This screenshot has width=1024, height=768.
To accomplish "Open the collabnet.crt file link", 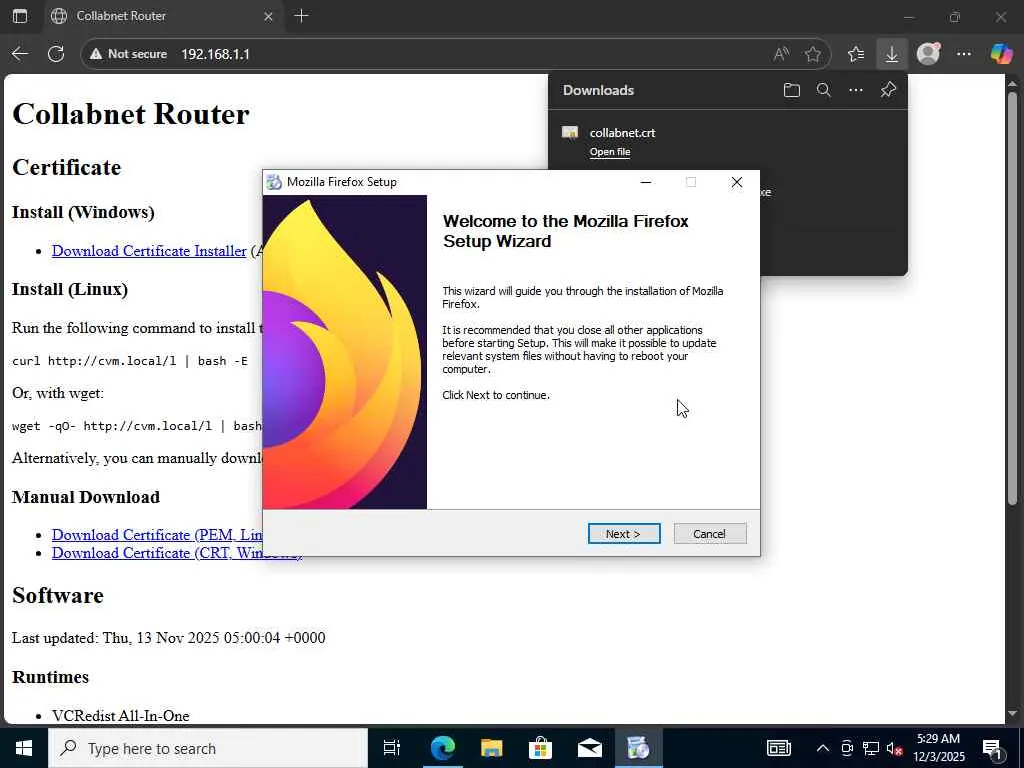I will pos(610,152).
